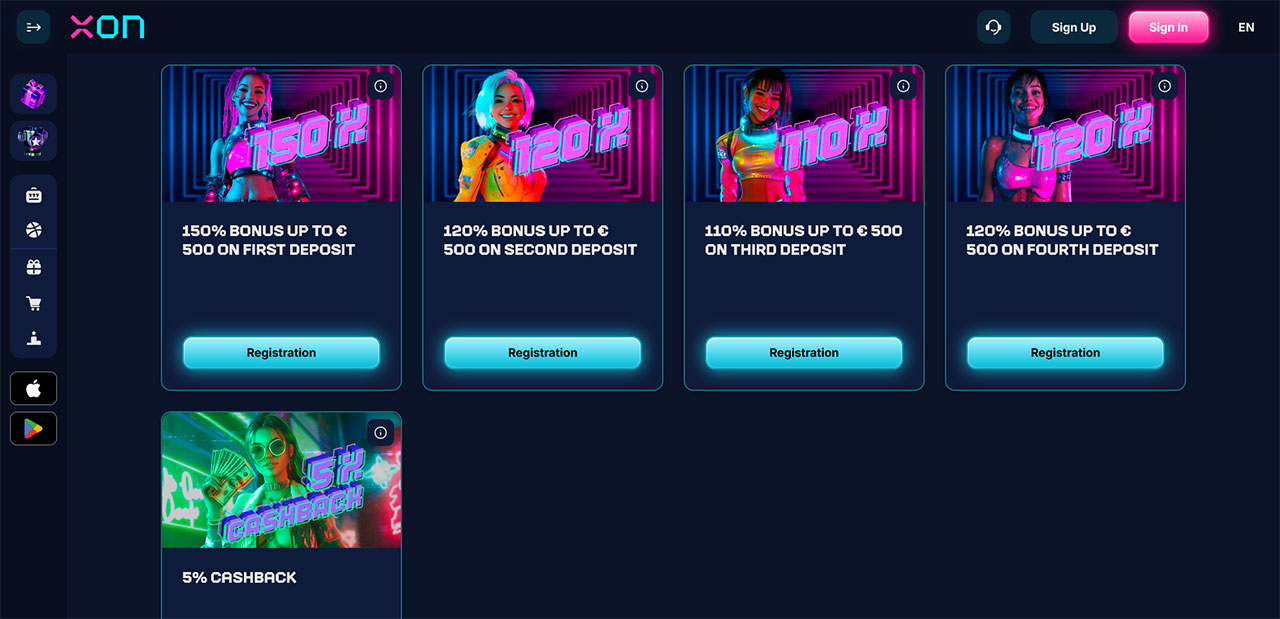This screenshot has height=619, width=1280.
Task: Open the Apple App Store download button
Action: [x=33, y=388]
